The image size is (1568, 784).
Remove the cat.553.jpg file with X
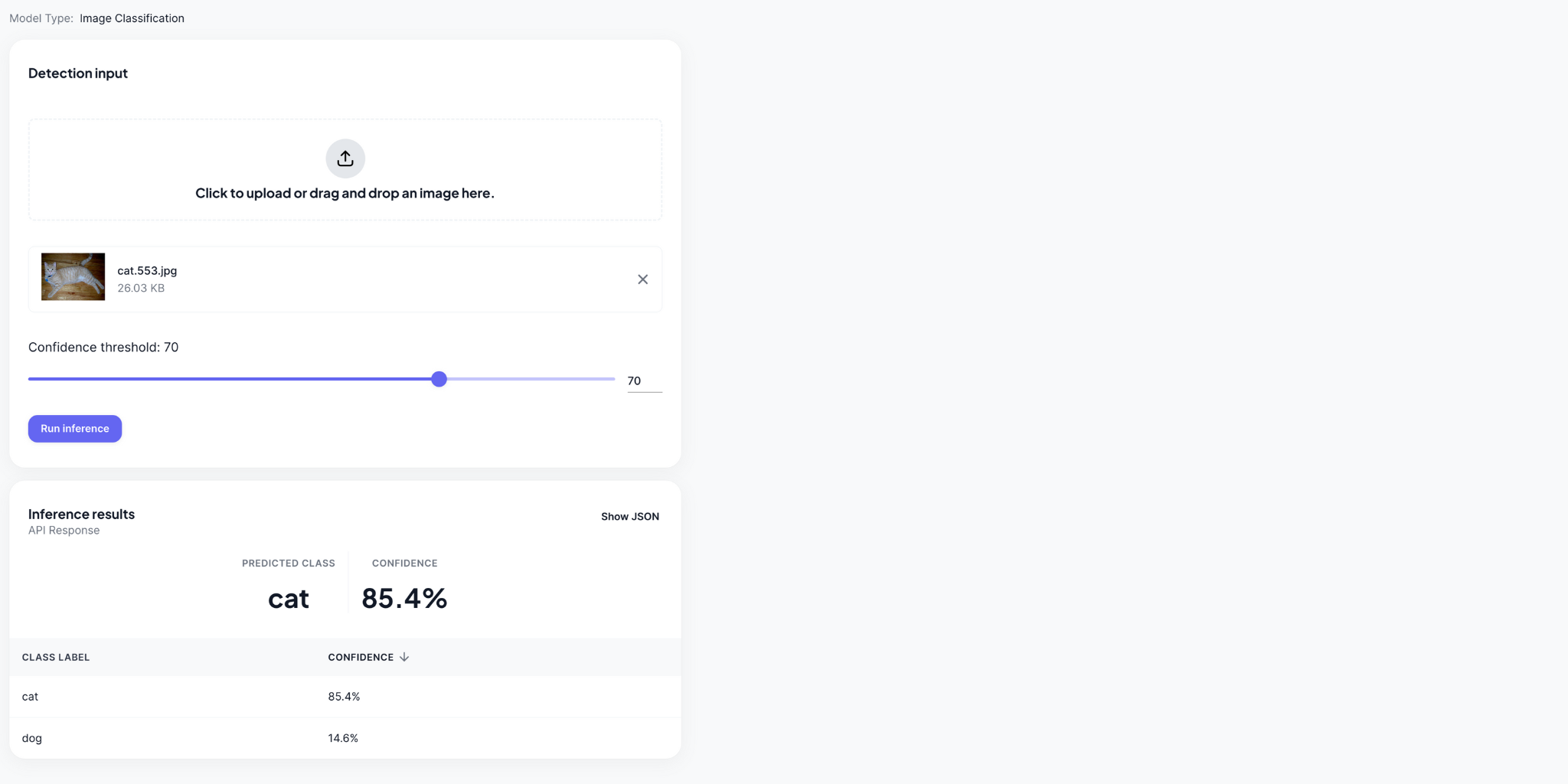coord(643,279)
